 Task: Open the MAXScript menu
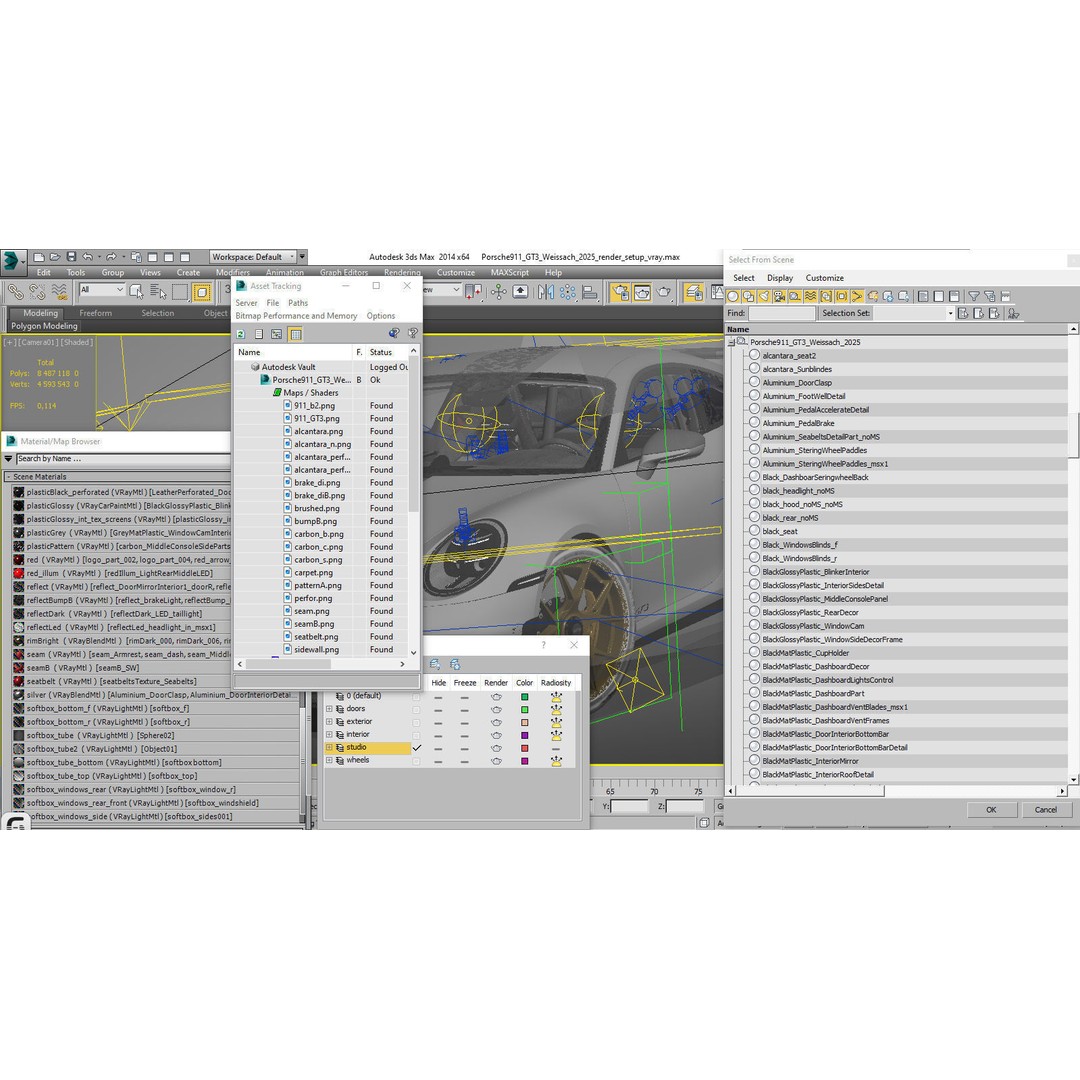point(510,273)
